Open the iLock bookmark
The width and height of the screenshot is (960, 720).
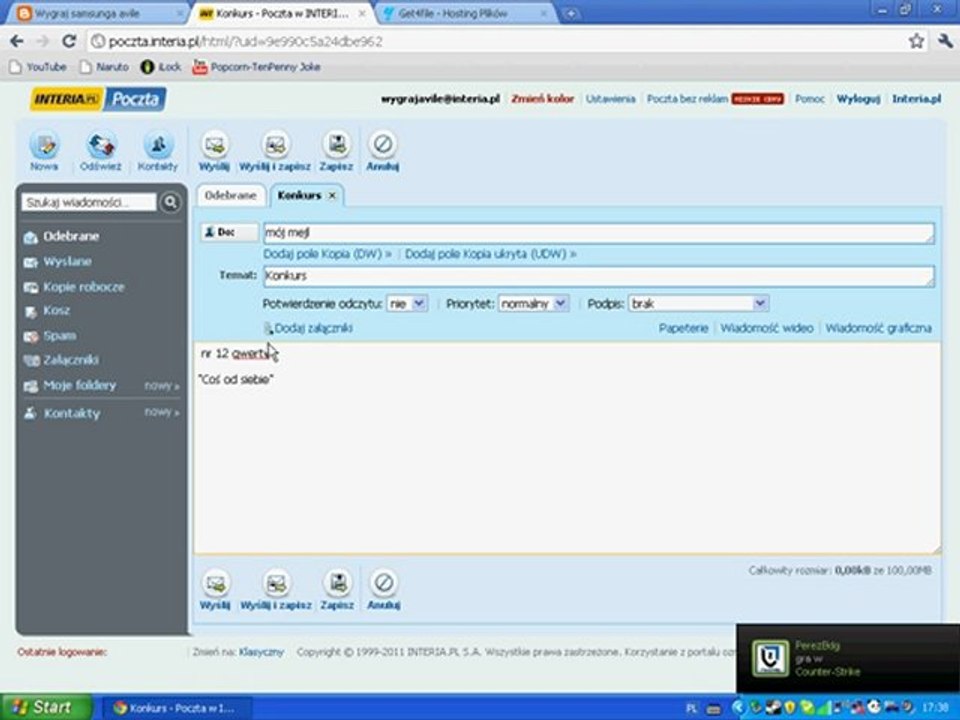coord(161,67)
